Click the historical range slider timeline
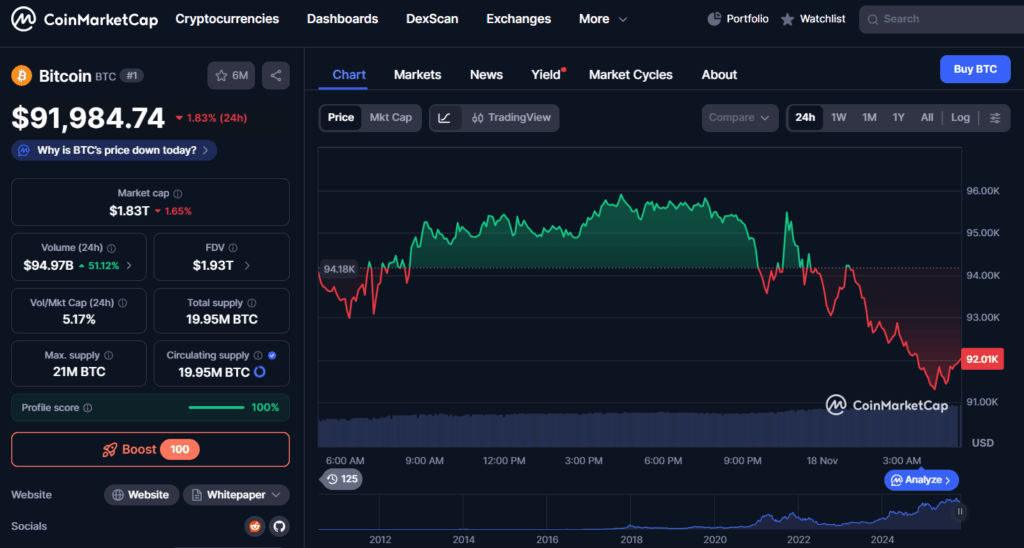Image resolution: width=1024 pixels, height=548 pixels. click(640, 516)
